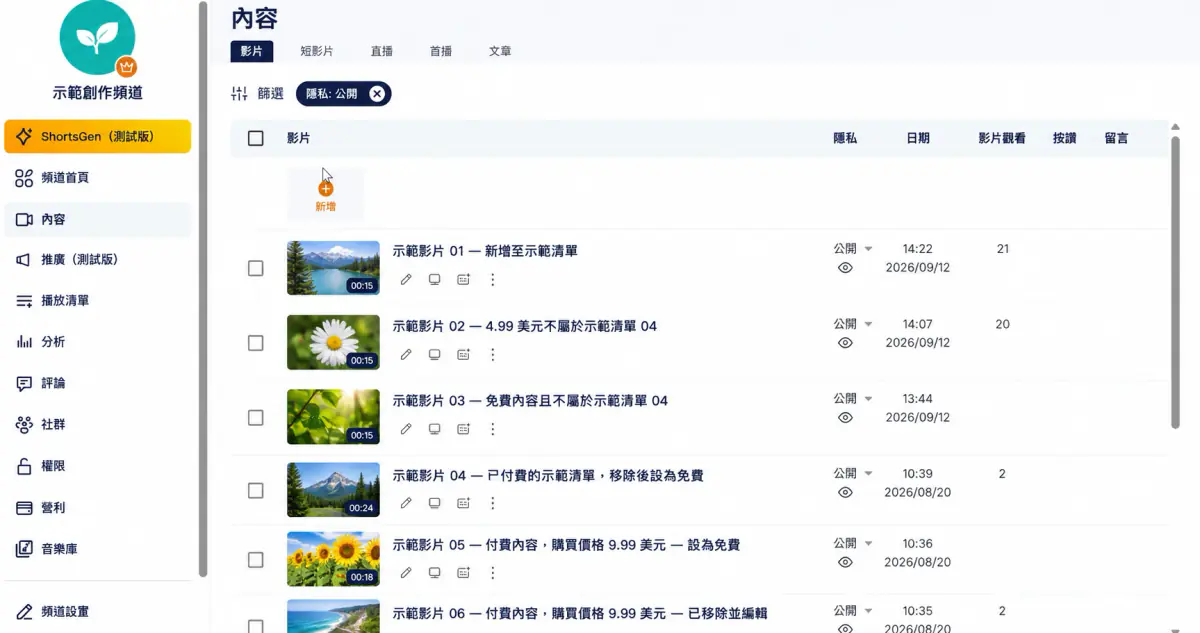This screenshot has width=1200, height=633.
Task: Switch to the 直播 tab
Action: click(381, 51)
